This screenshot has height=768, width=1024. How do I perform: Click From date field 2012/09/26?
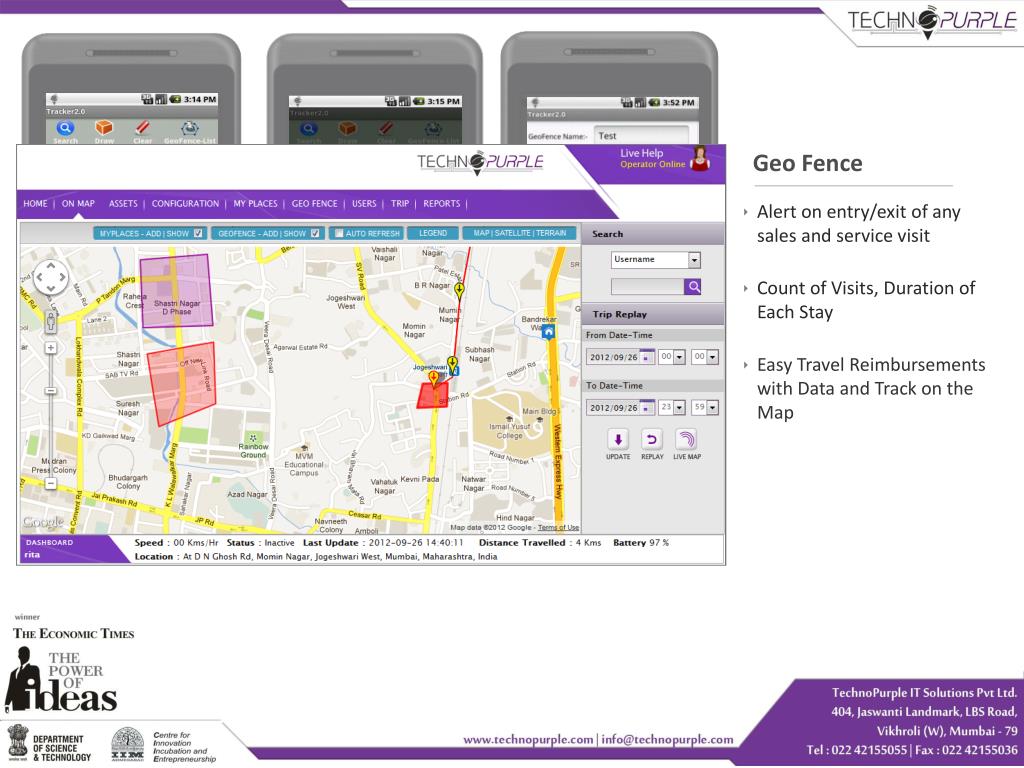pyautogui.click(x=613, y=357)
